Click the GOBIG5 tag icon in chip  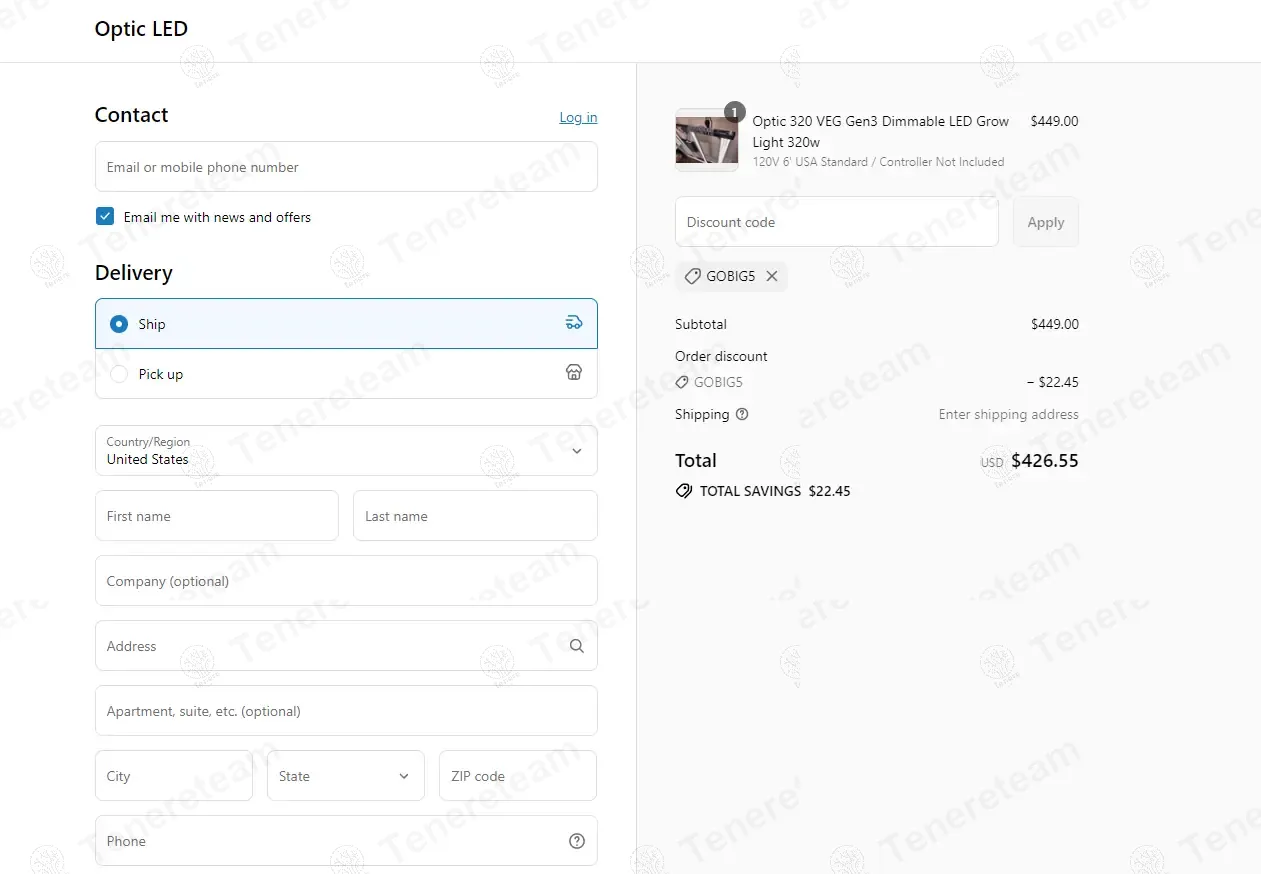(x=692, y=276)
